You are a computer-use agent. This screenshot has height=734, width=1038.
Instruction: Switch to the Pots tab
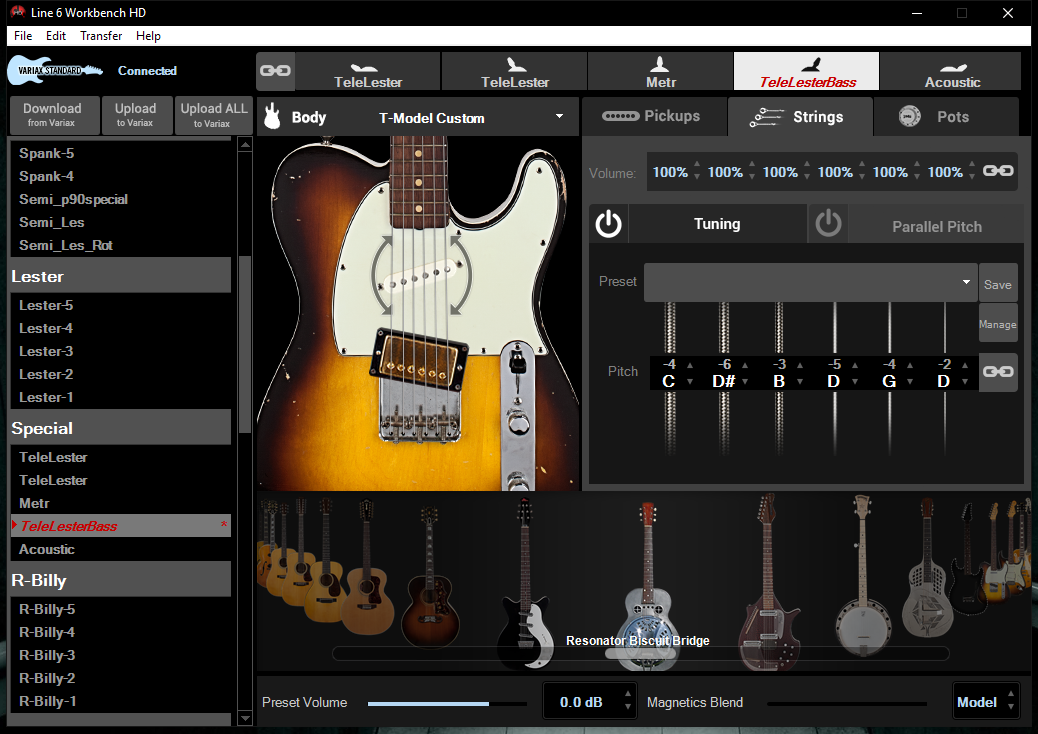pyautogui.click(x=946, y=116)
